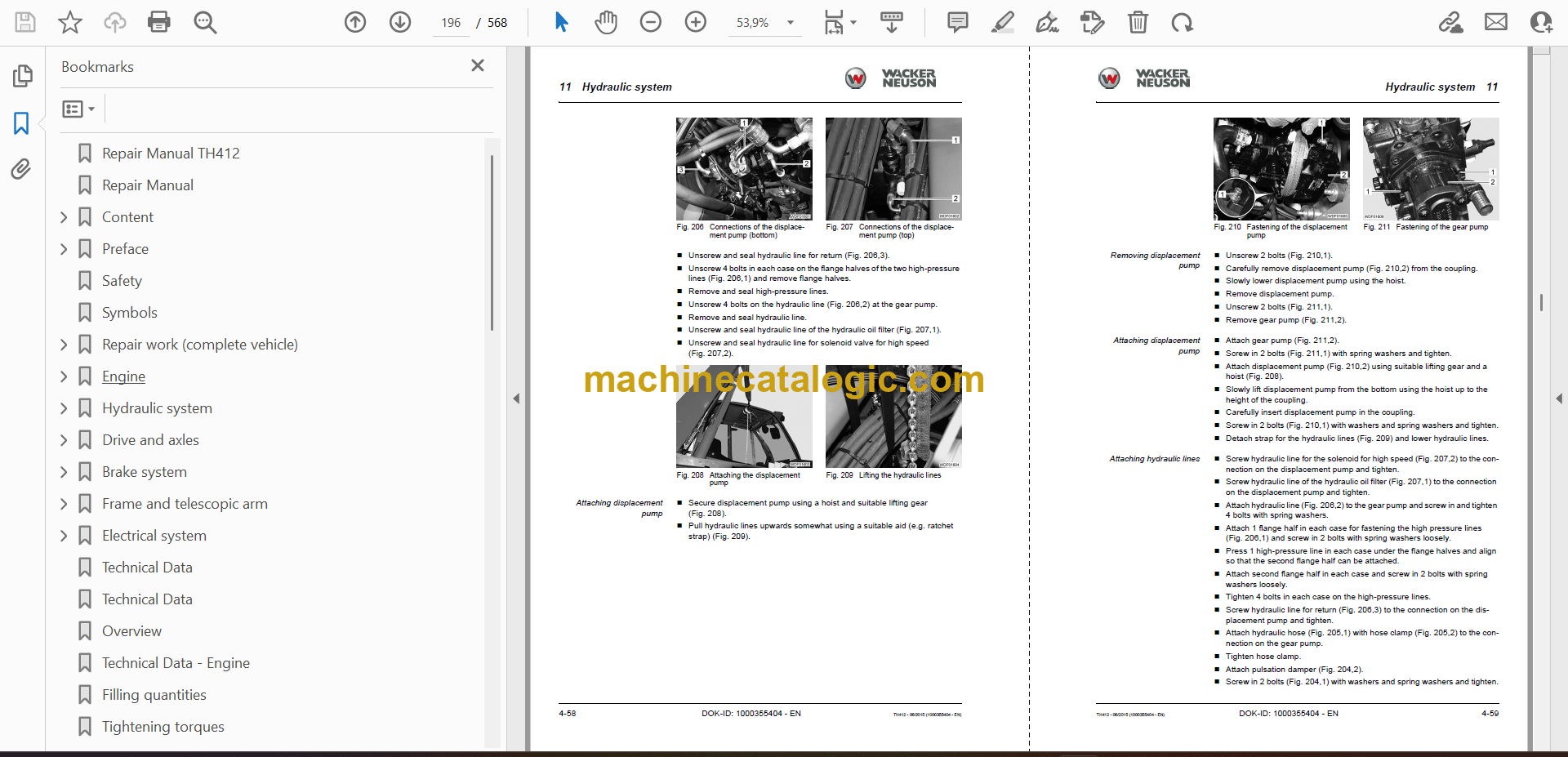Go to next page arrow
The width and height of the screenshot is (1568, 757).
point(400,22)
